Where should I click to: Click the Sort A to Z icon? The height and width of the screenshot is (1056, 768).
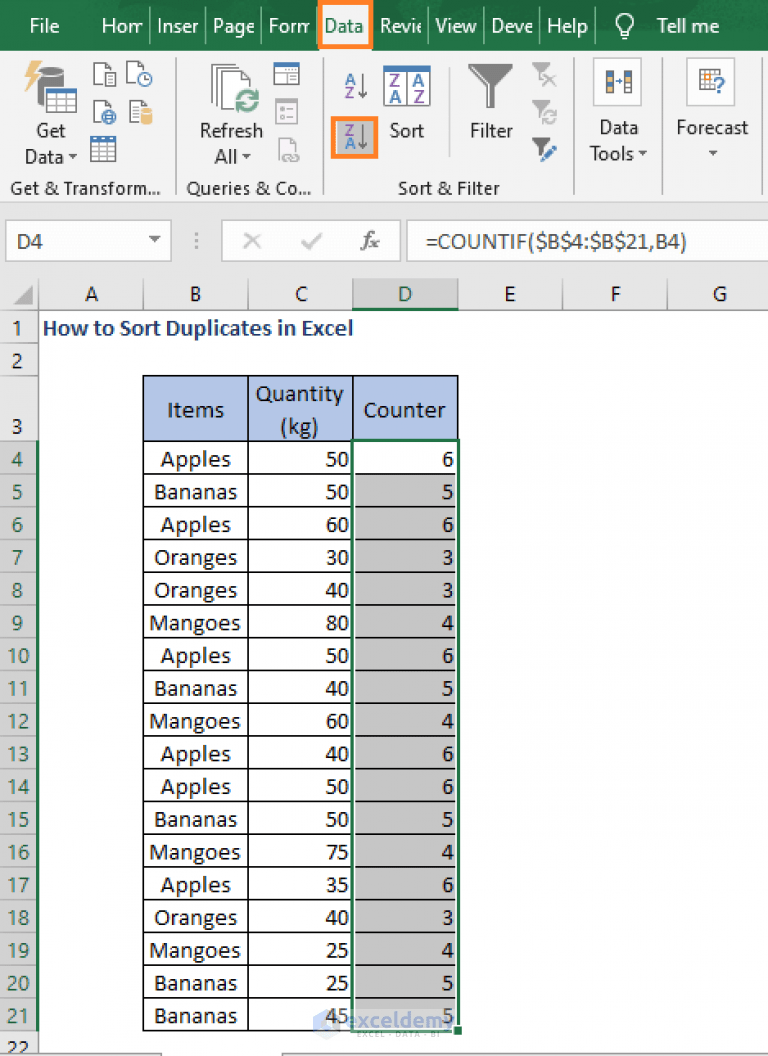(x=354, y=87)
